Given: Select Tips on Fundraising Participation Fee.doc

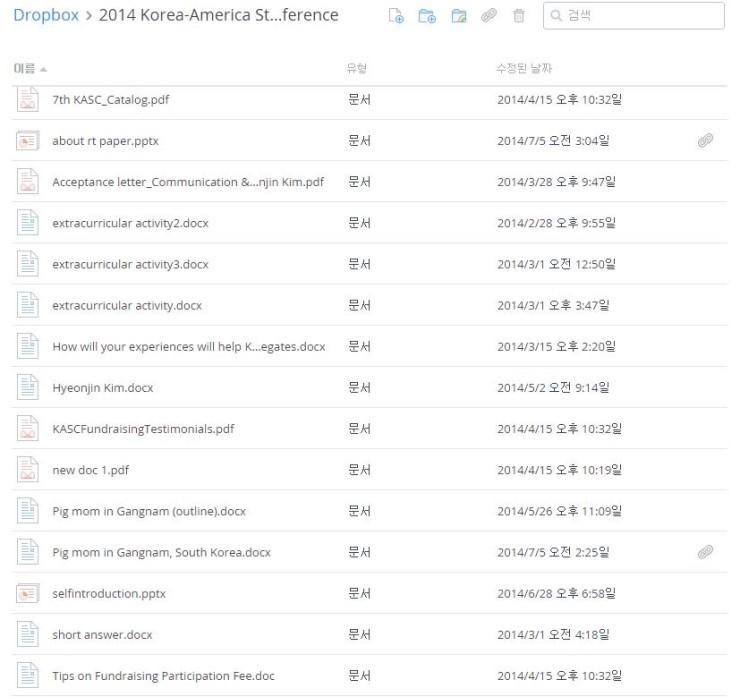Looking at the screenshot, I should (163, 675).
